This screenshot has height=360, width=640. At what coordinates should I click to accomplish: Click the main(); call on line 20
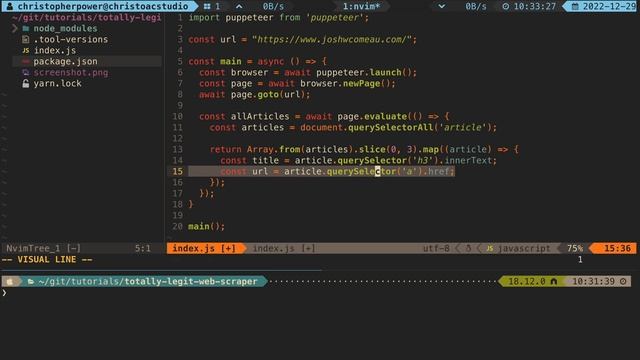[206, 227]
